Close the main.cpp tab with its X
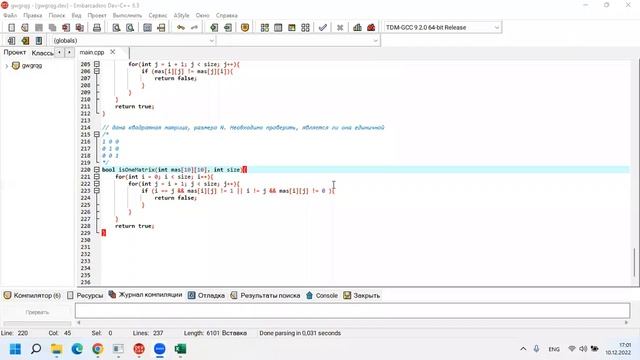640x360 pixels. pos(113,52)
